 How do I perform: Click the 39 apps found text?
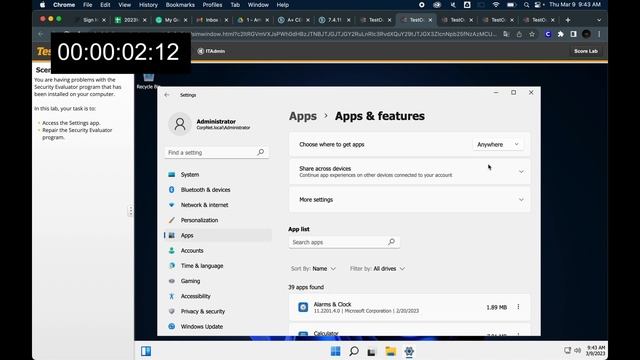[x=306, y=287]
